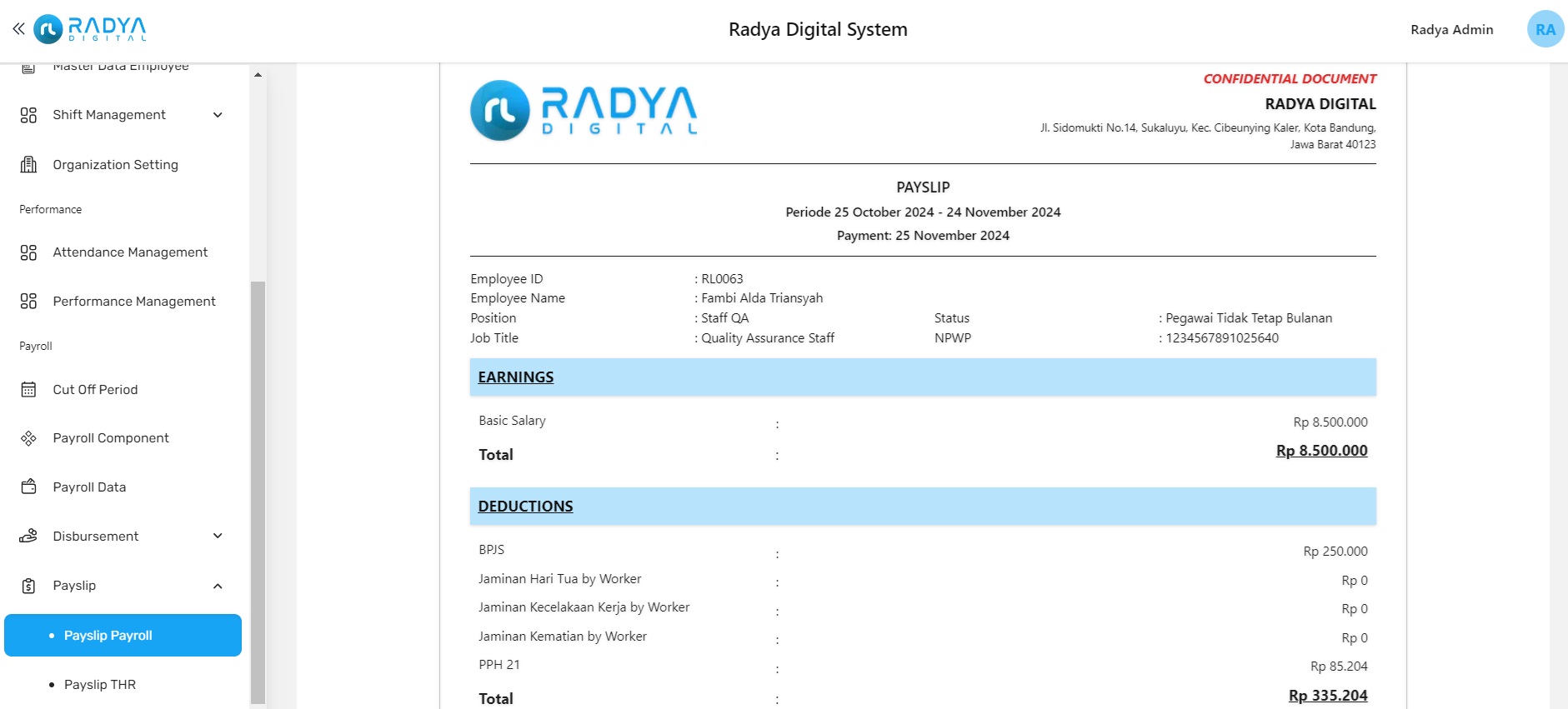This screenshot has width=1568, height=709.
Task: Click BPJS amount Rp 250.000
Action: pyautogui.click(x=1335, y=552)
